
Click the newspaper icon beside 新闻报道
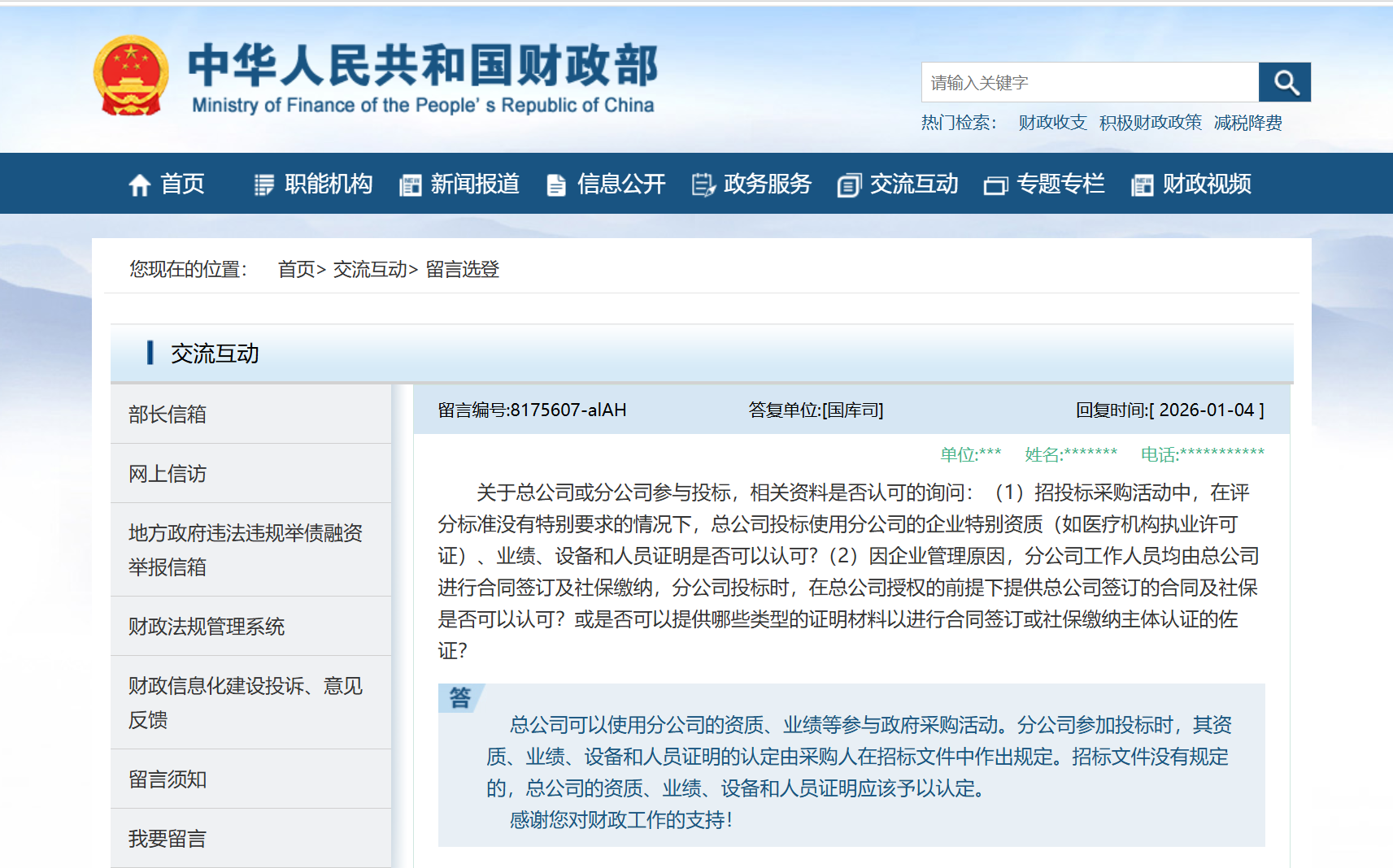411,185
